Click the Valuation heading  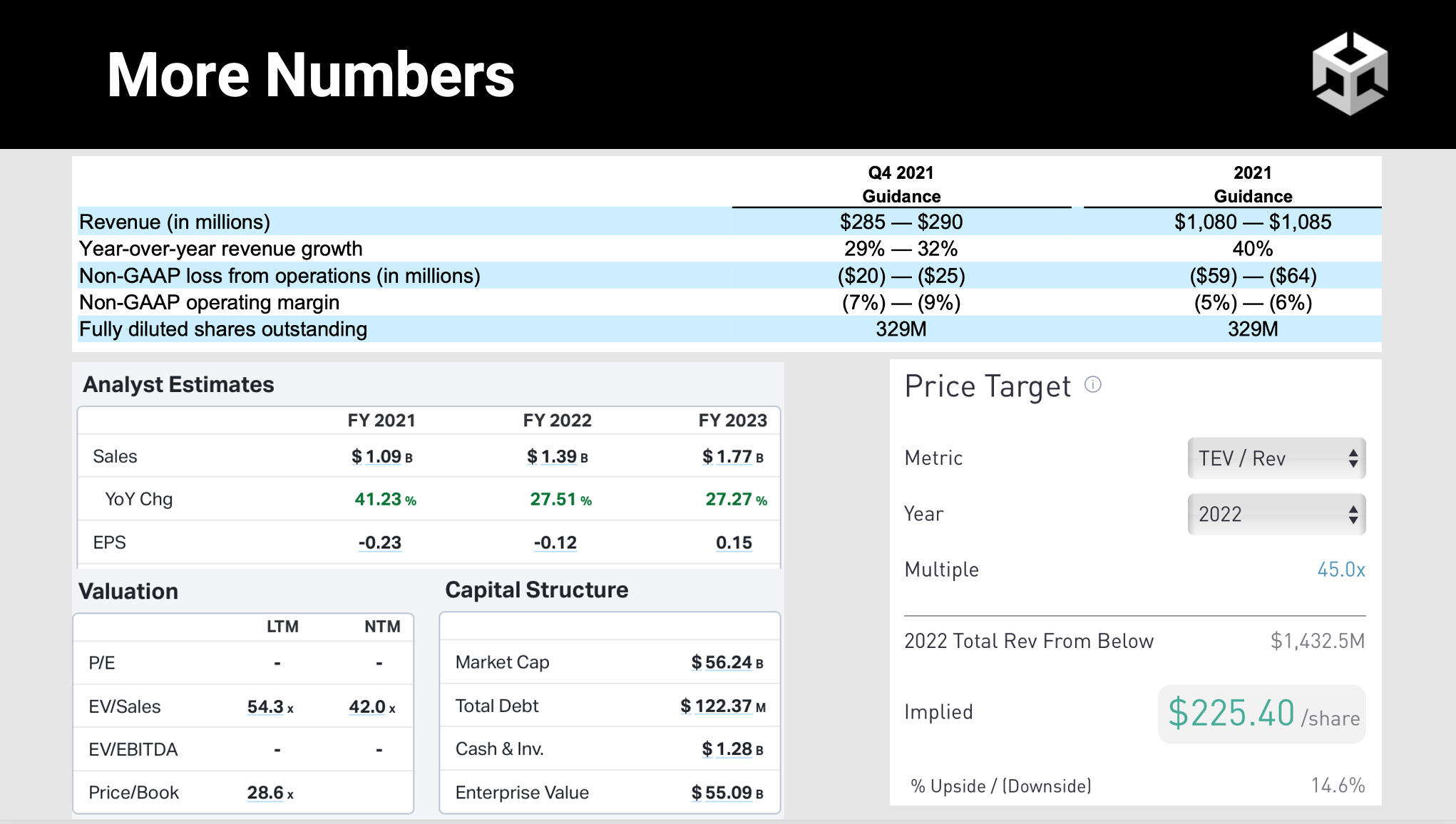[x=128, y=592]
